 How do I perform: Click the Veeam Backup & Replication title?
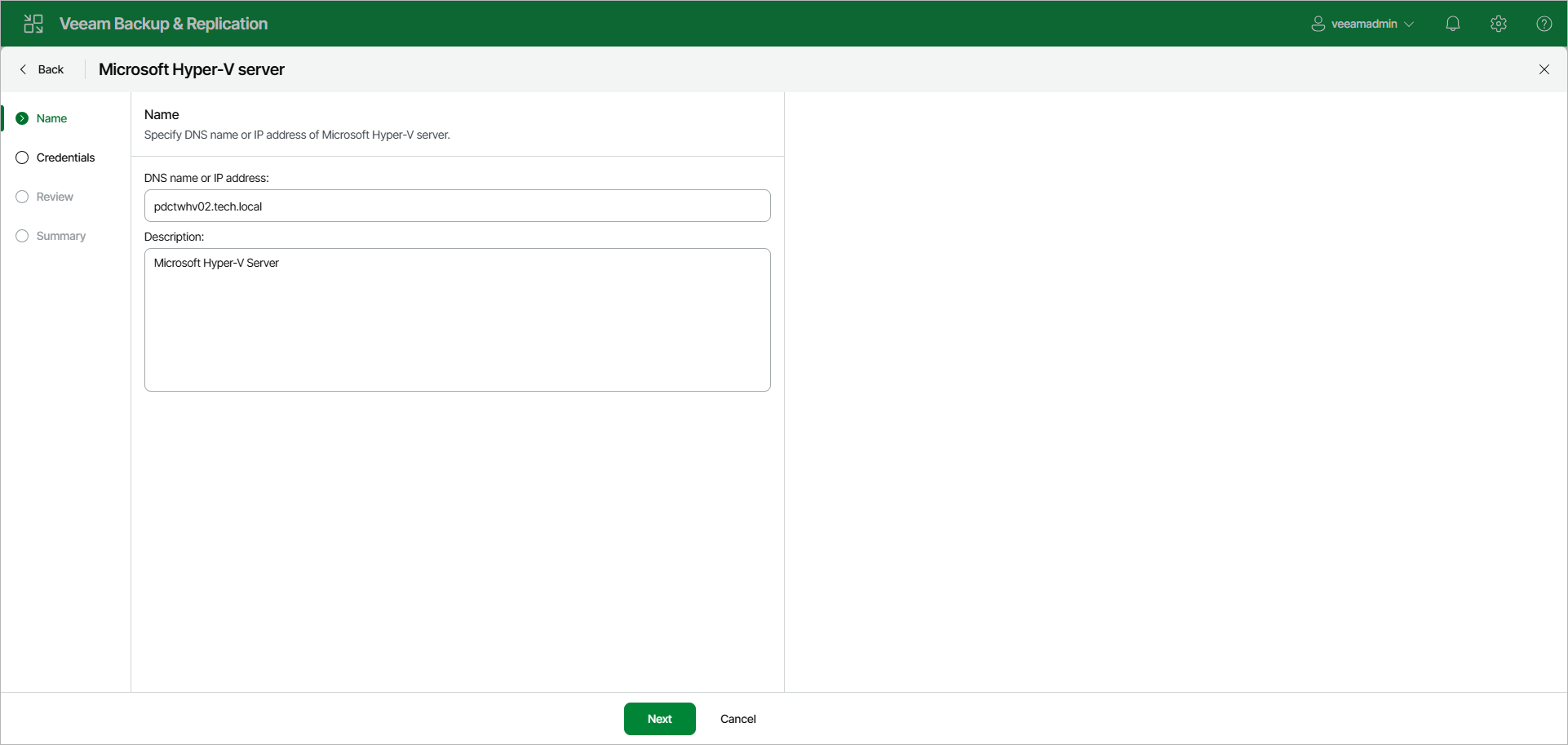[163, 24]
